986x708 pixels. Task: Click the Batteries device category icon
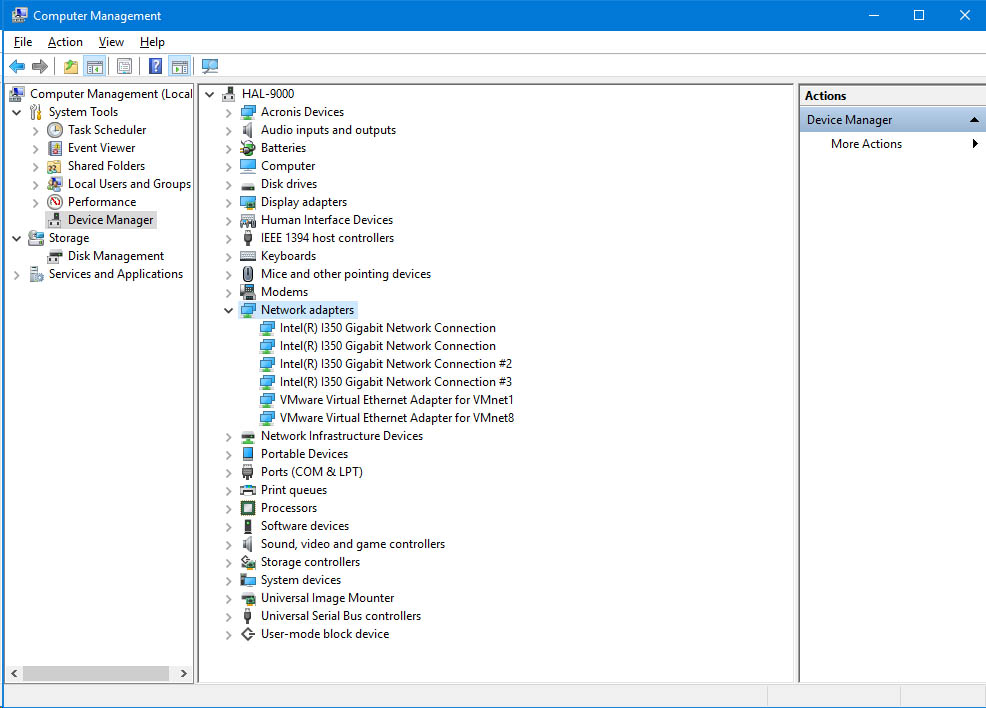click(x=248, y=148)
